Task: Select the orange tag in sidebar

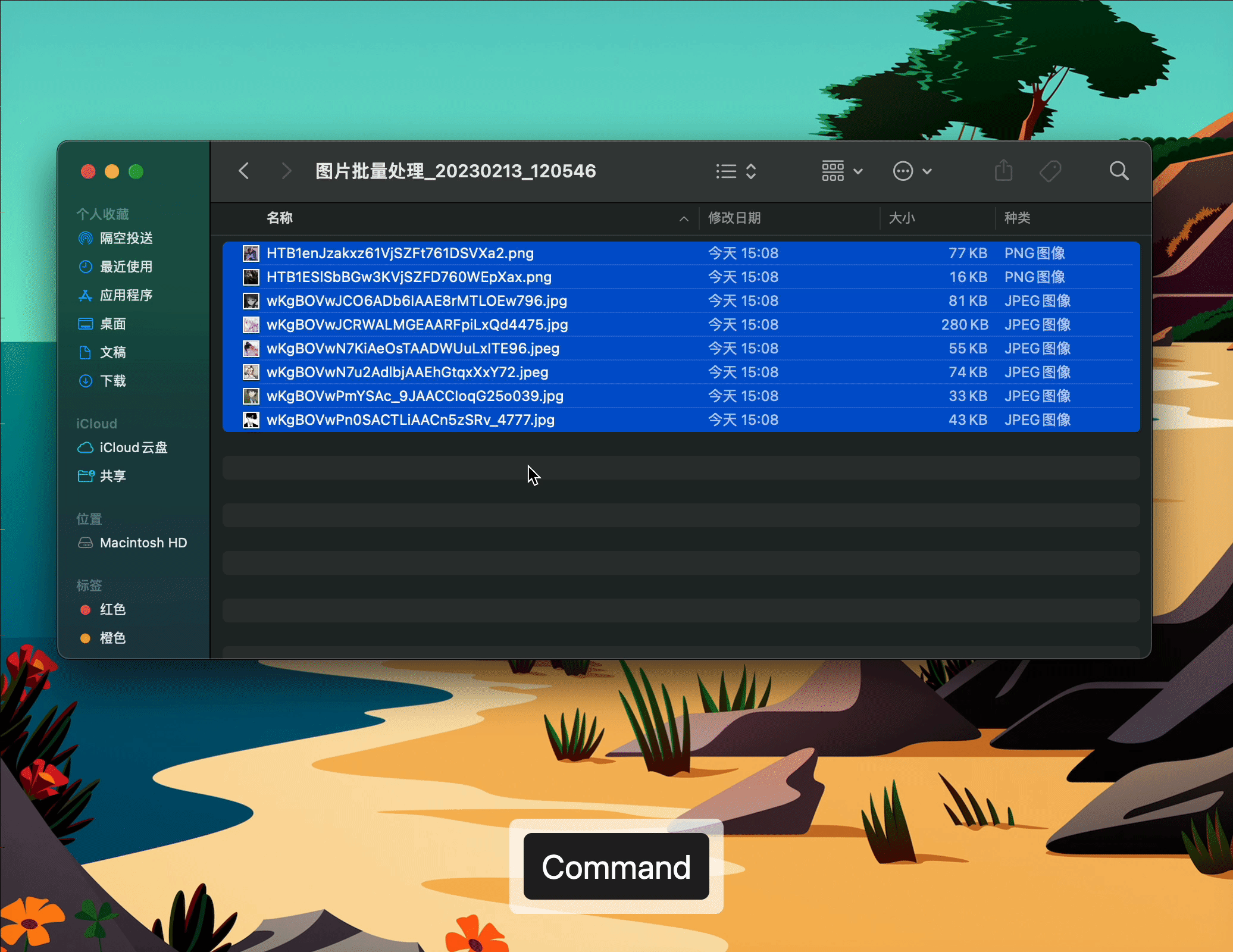Action: point(112,638)
